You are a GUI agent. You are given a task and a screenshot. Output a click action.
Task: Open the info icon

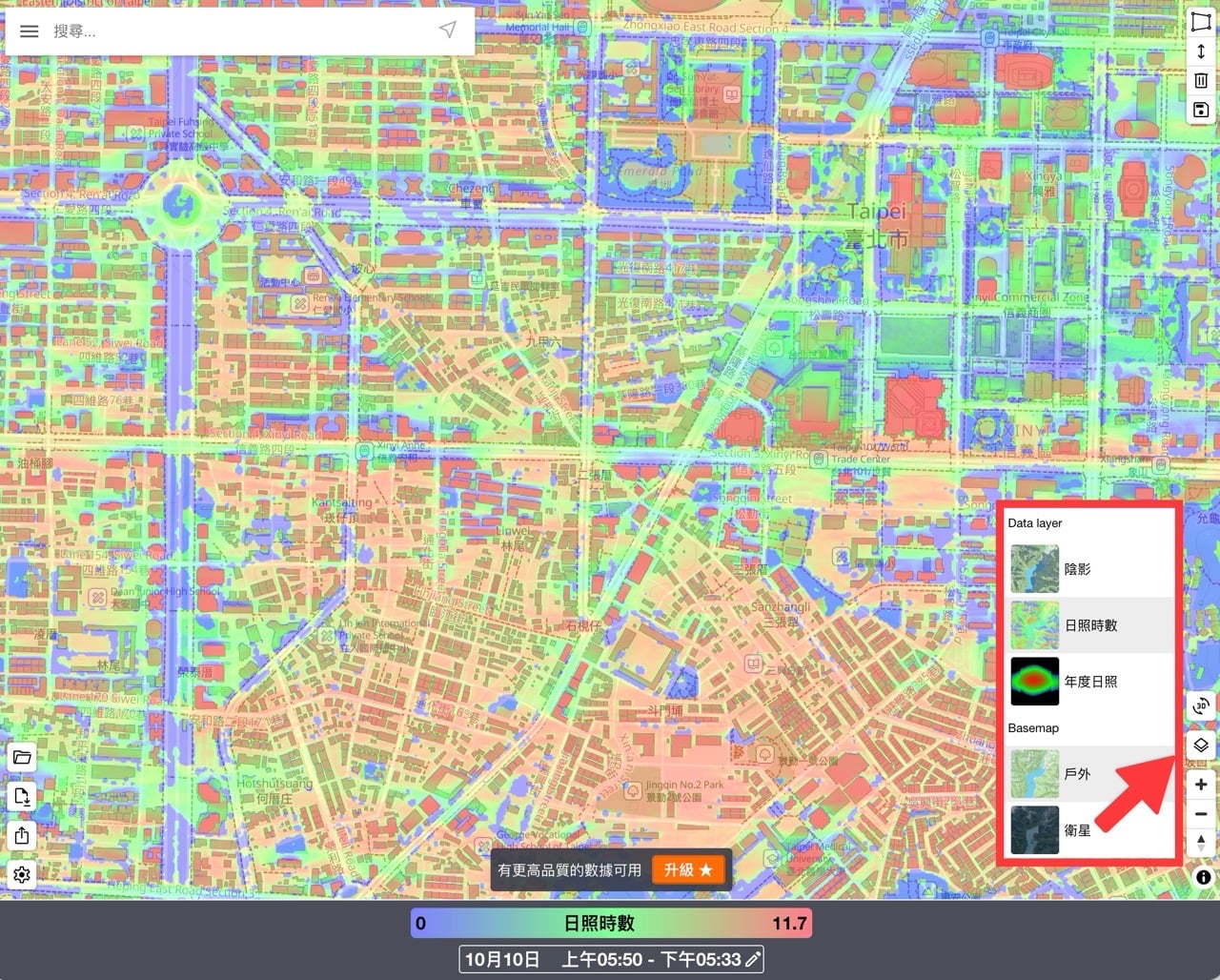point(1203,877)
